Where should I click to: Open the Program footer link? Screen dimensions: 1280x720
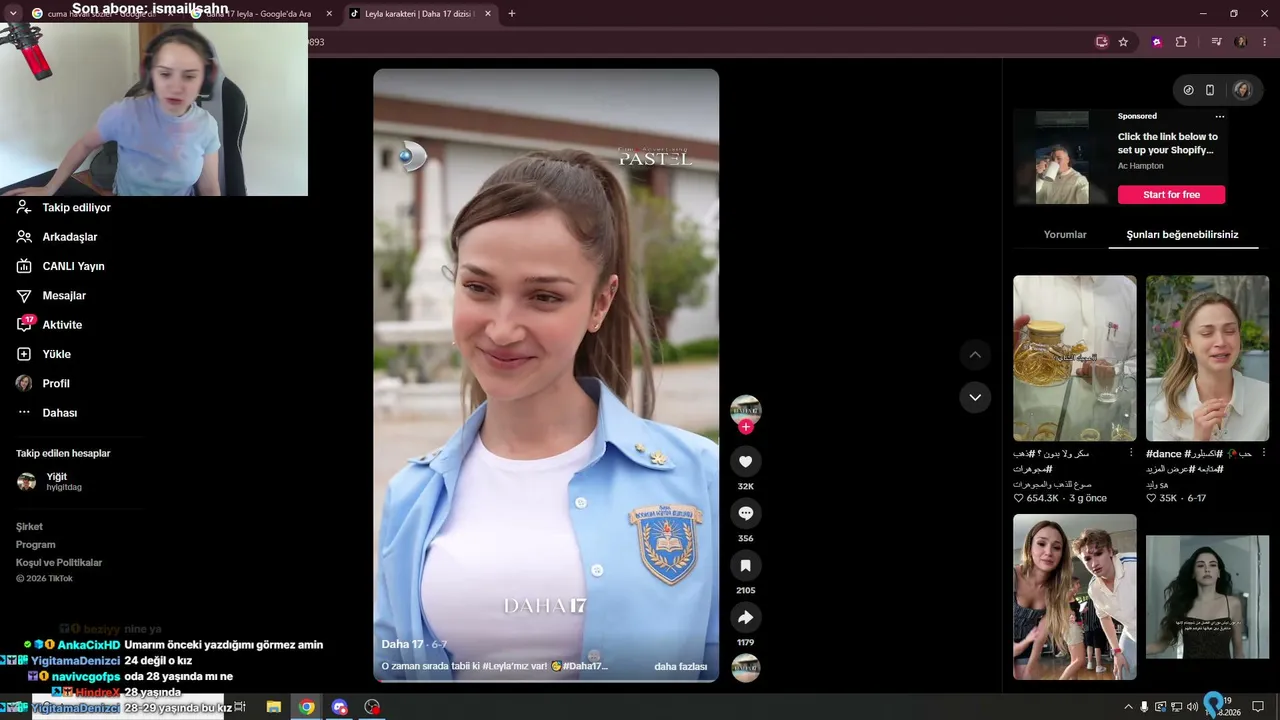(x=35, y=545)
